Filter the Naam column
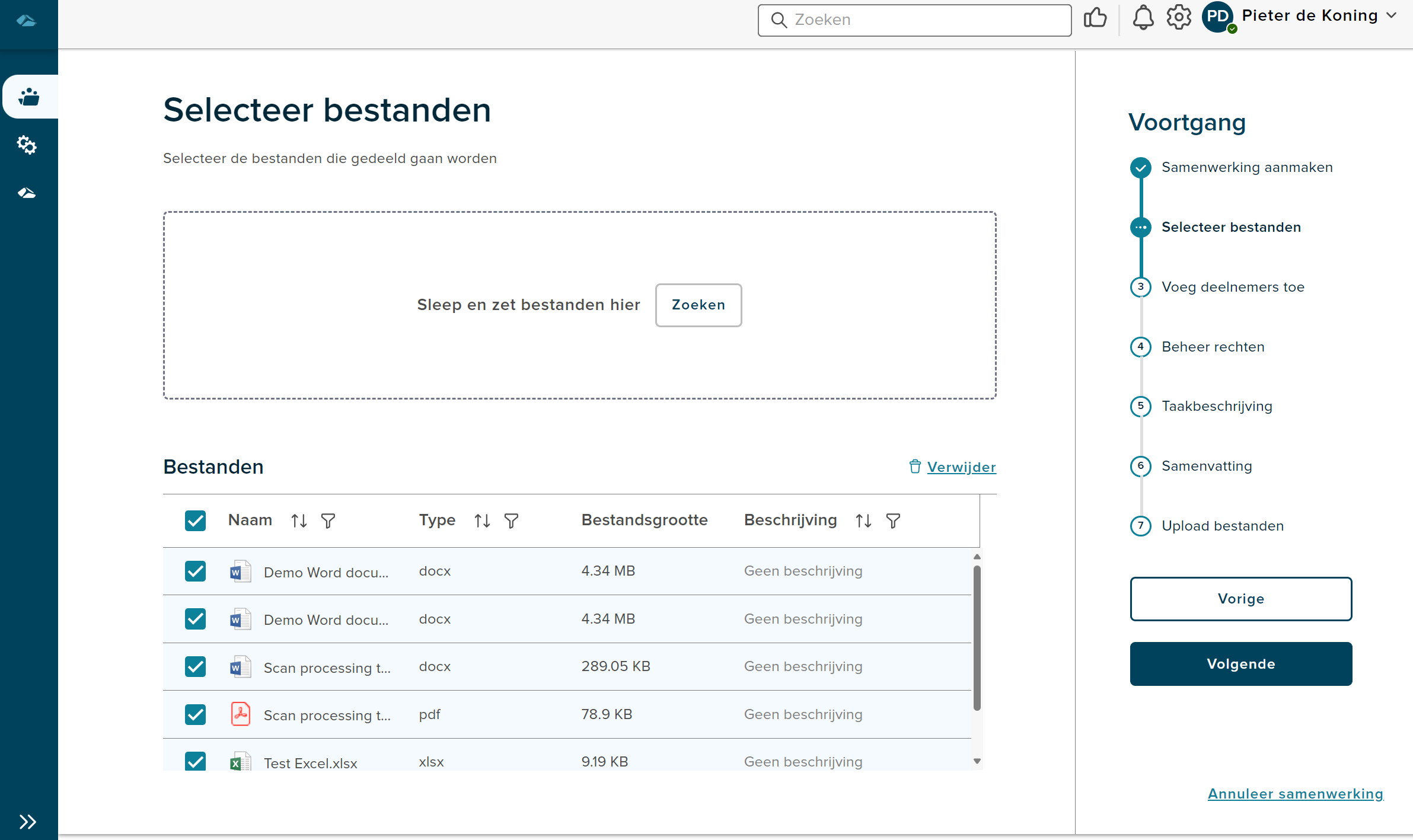The image size is (1413, 840). pyautogui.click(x=328, y=520)
